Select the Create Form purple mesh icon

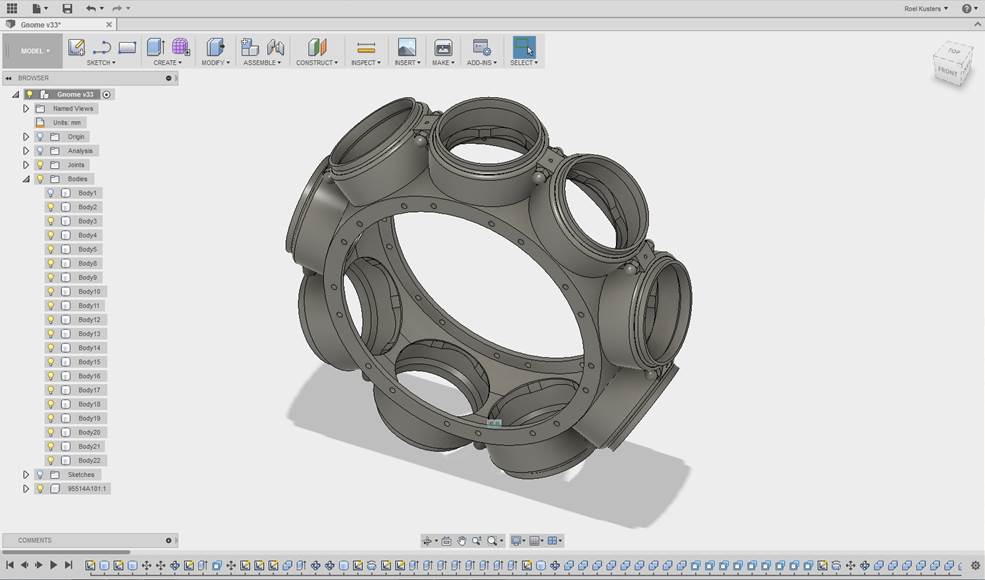[x=181, y=47]
